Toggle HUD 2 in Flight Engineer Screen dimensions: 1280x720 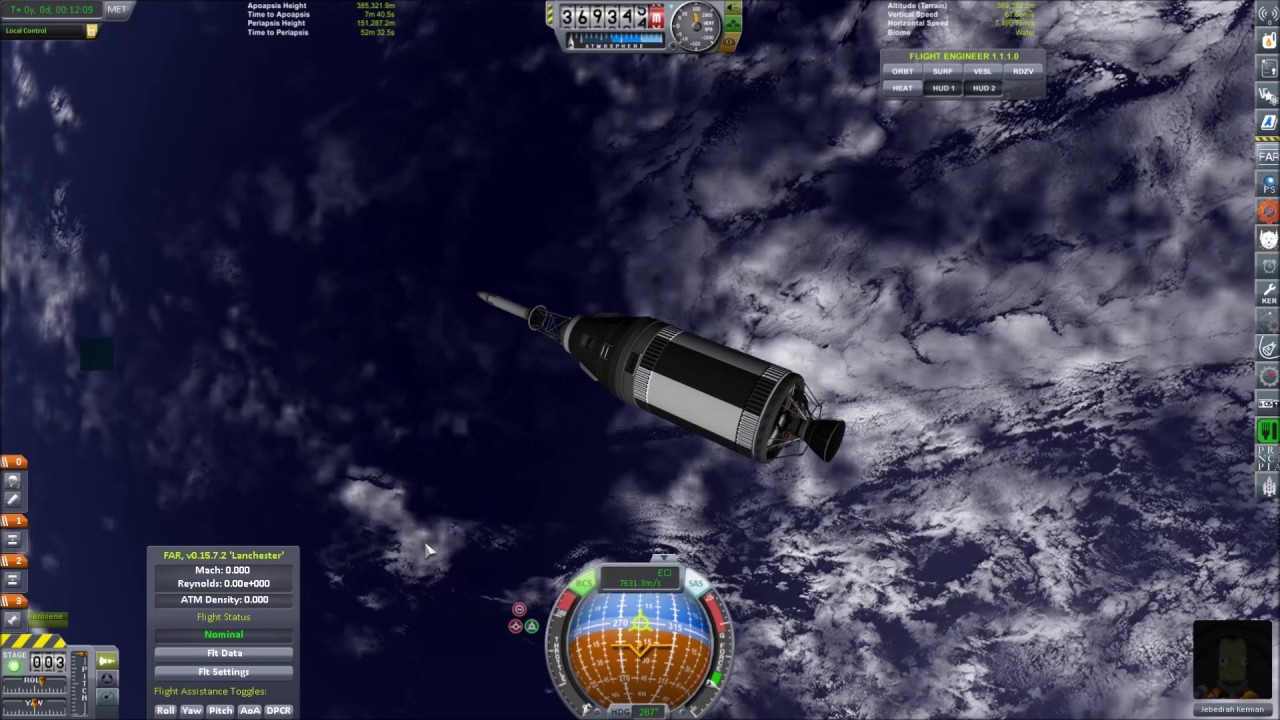coord(984,88)
